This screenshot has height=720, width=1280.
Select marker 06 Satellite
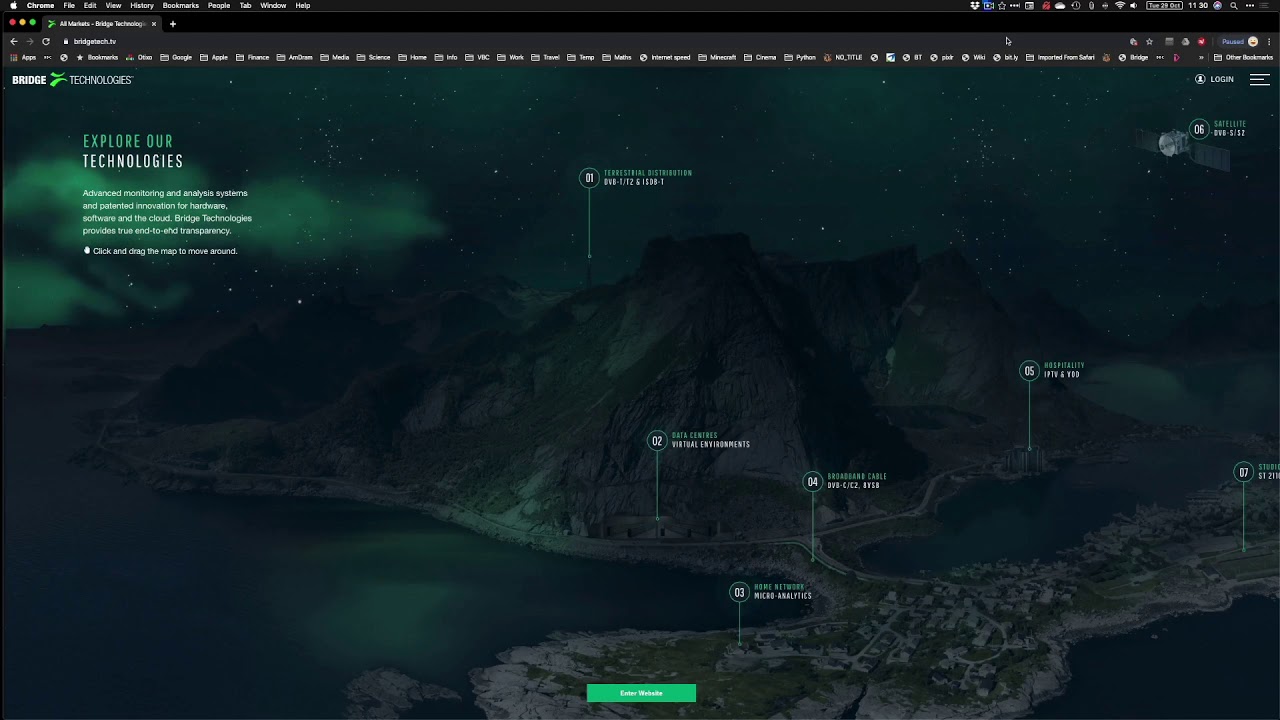(x=1199, y=129)
